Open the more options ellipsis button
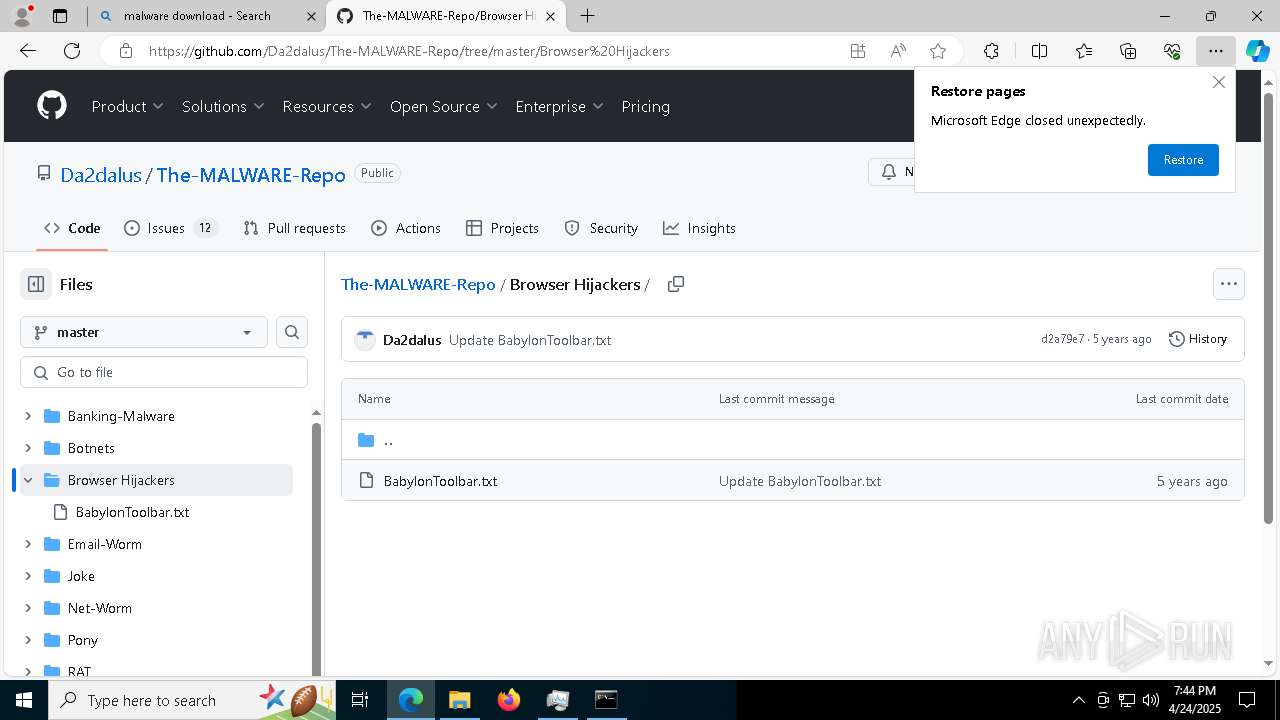1280x720 pixels. click(x=1229, y=284)
